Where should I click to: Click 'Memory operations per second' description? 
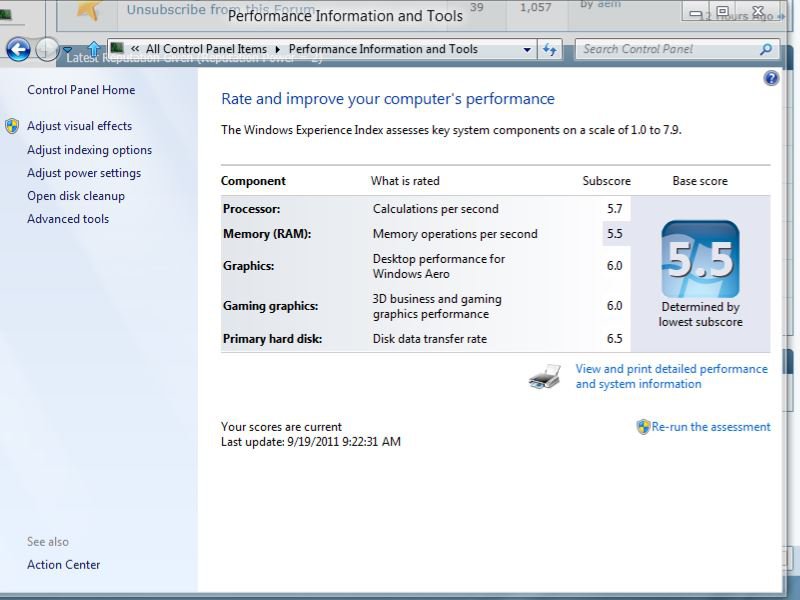[455, 234]
